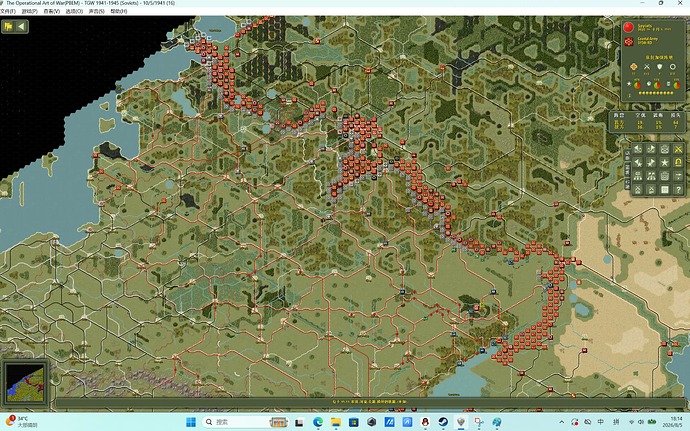
Task: Select the top vertical tab beside control grid
Action: click(628, 156)
